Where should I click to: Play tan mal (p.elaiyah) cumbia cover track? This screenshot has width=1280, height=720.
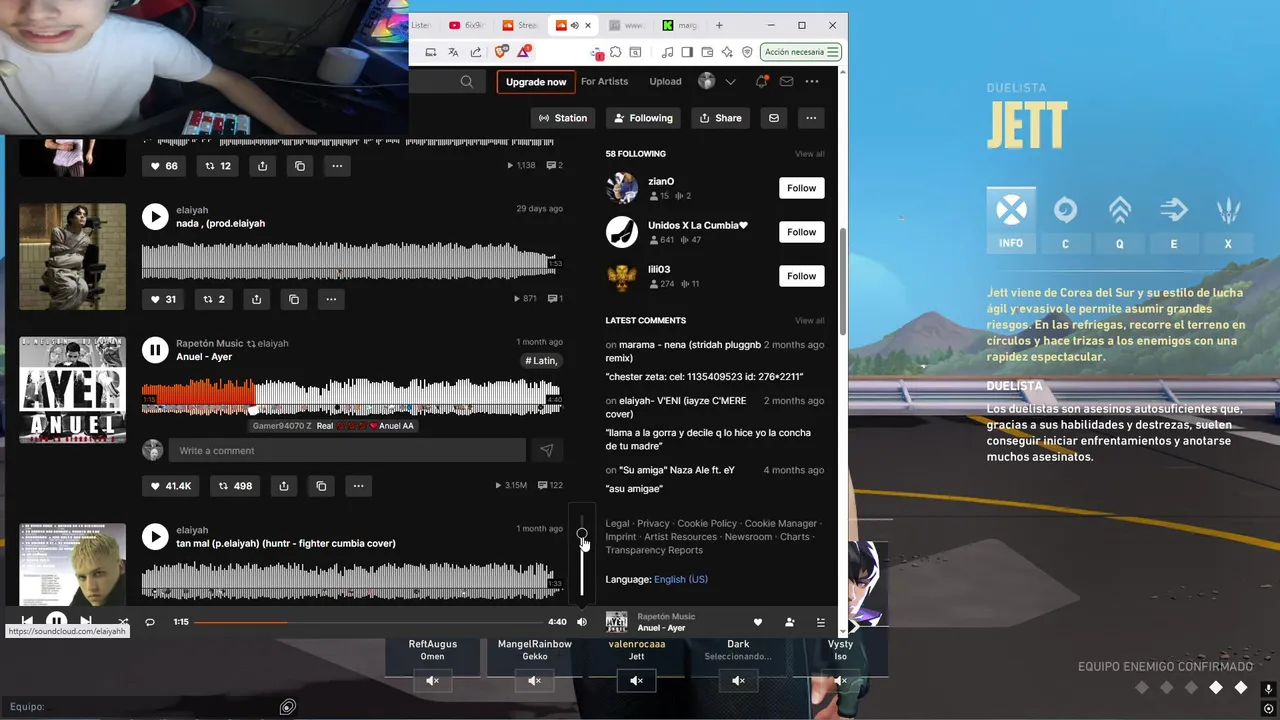(x=155, y=537)
